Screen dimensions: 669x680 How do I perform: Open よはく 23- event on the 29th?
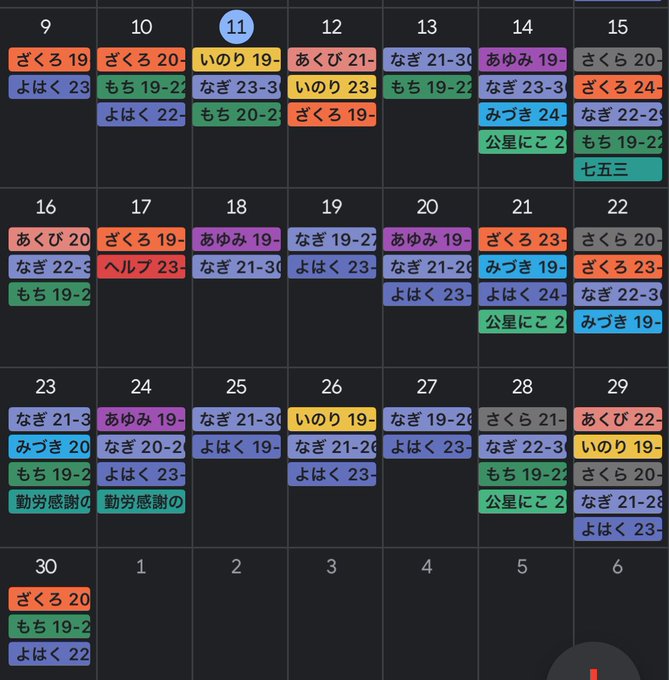pyautogui.click(x=618, y=529)
